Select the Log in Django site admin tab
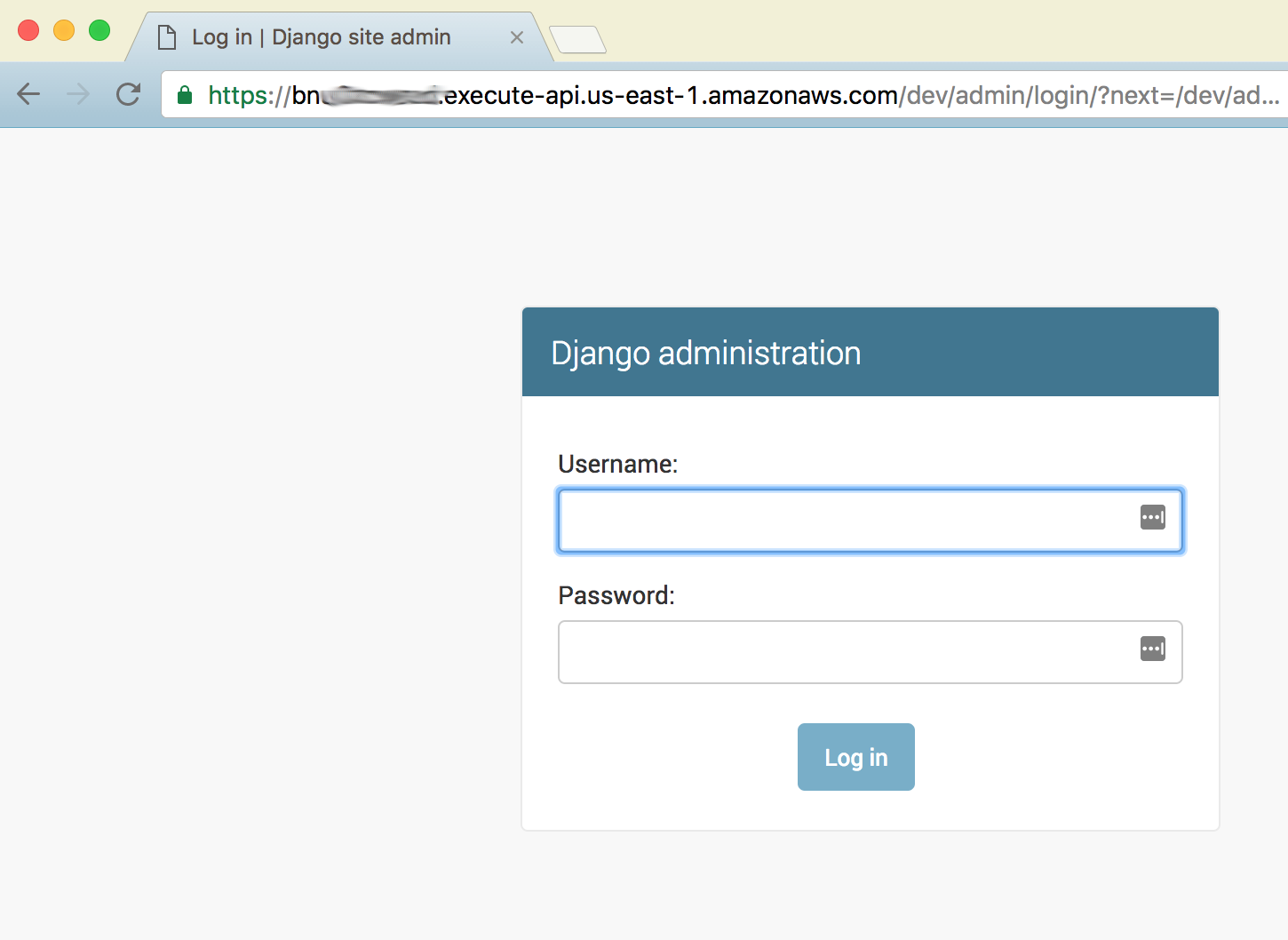 339,37
